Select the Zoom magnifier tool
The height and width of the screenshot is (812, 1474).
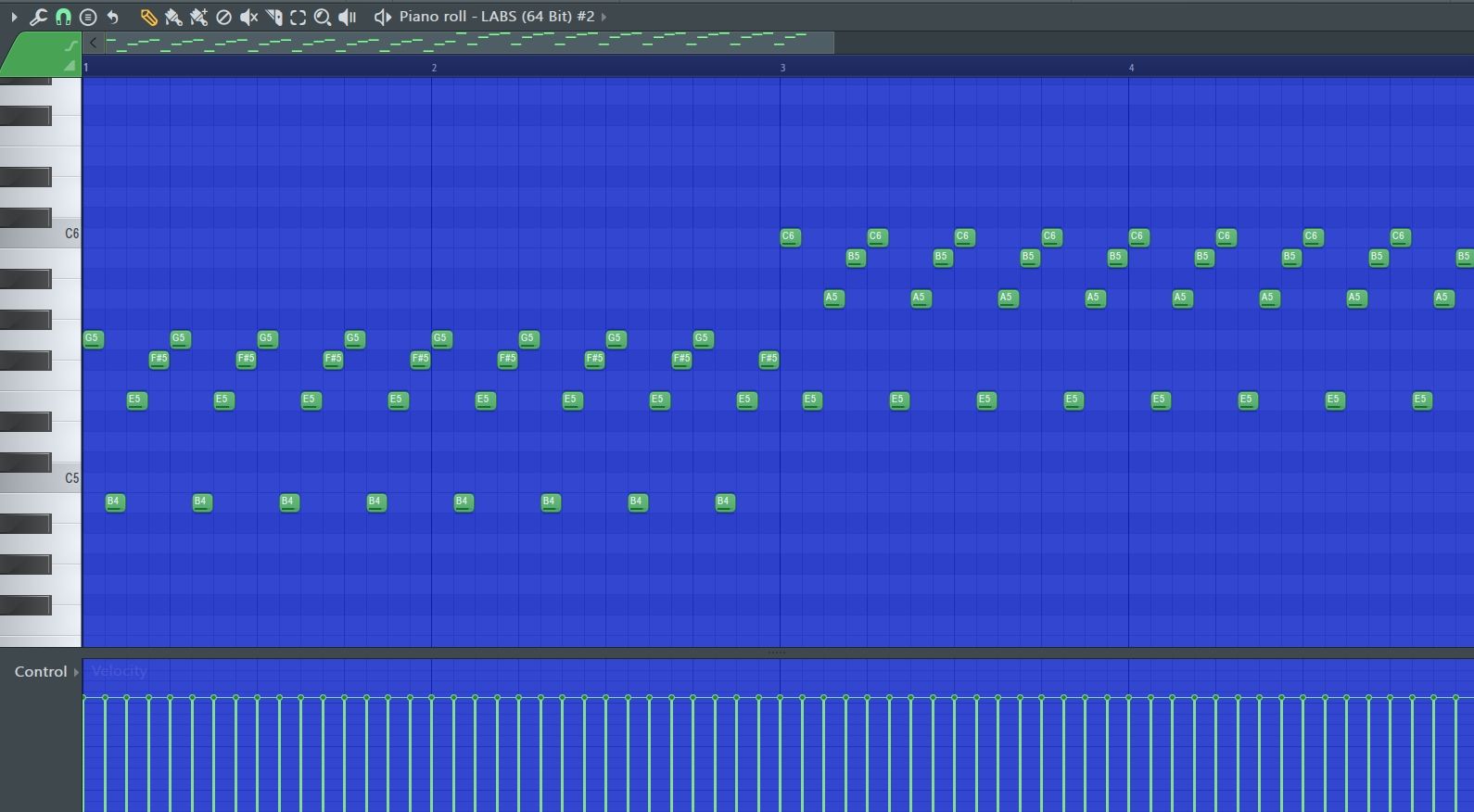(323, 17)
